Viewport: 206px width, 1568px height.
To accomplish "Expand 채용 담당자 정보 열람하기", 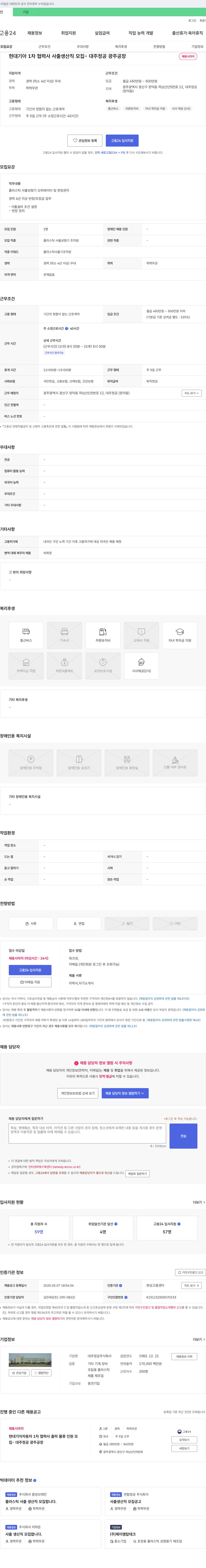I will [x=125, y=1093].
